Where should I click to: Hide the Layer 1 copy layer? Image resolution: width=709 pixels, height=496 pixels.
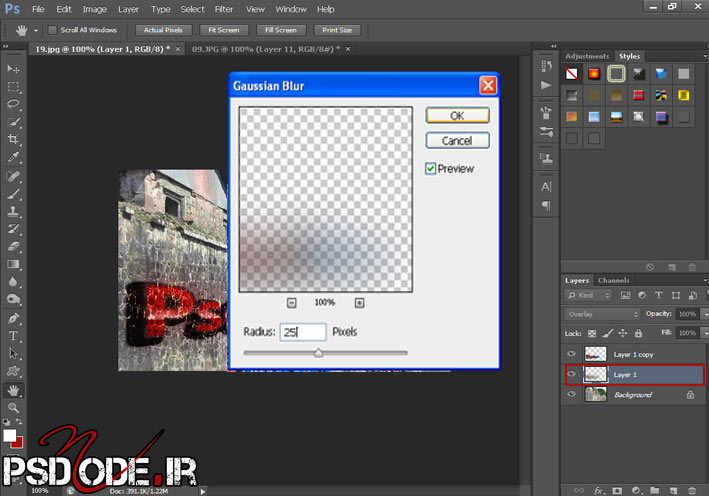click(572, 354)
